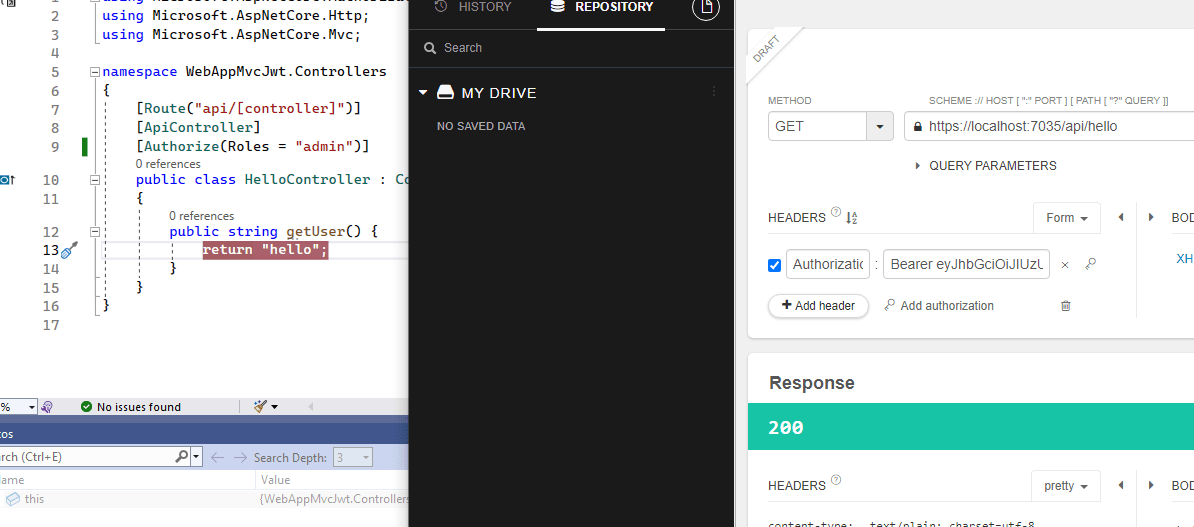Collapse the namespace block on line 5

tap(94, 72)
